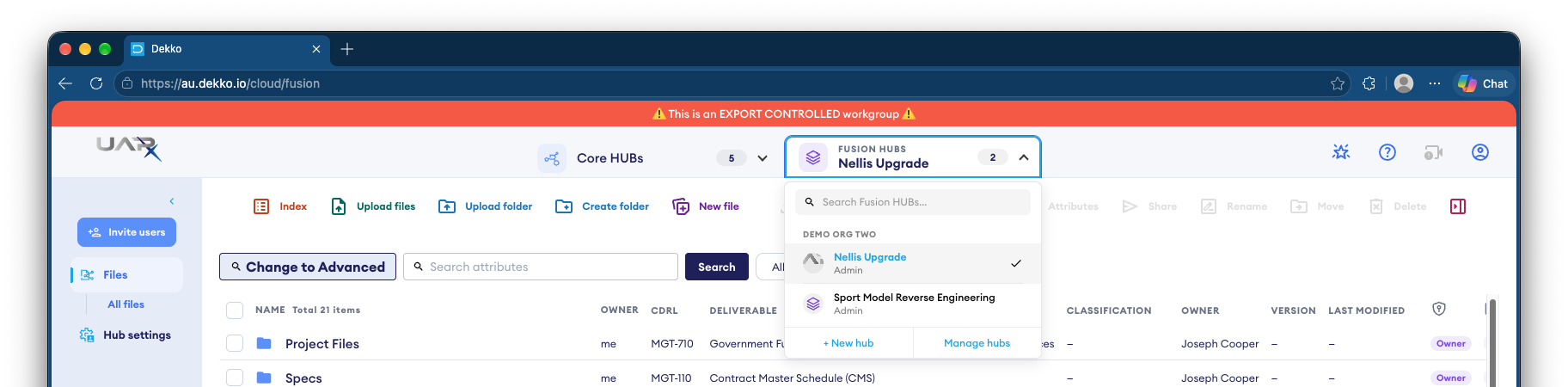The width and height of the screenshot is (1568, 387).
Task: Click the MGT-710 cell
Action: [x=672, y=344]
